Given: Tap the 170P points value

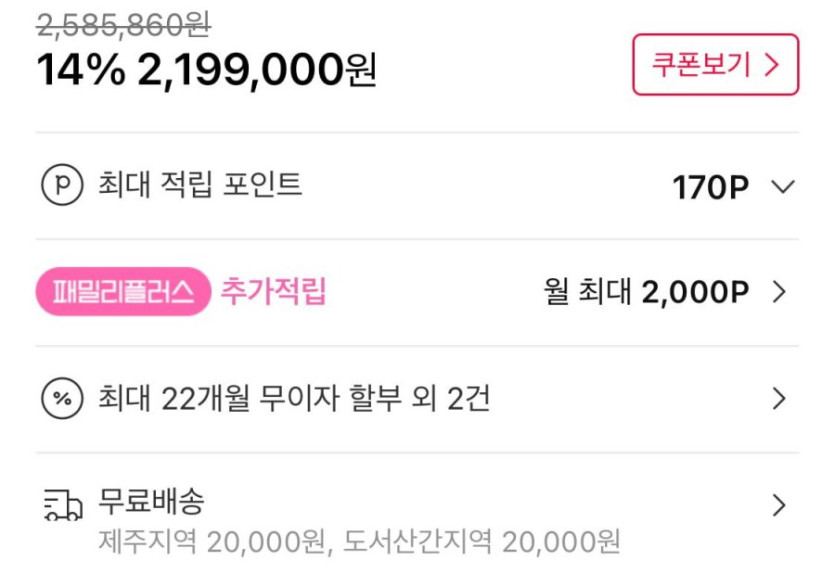Looking at the screenshot, I should [x=710, y=187].
